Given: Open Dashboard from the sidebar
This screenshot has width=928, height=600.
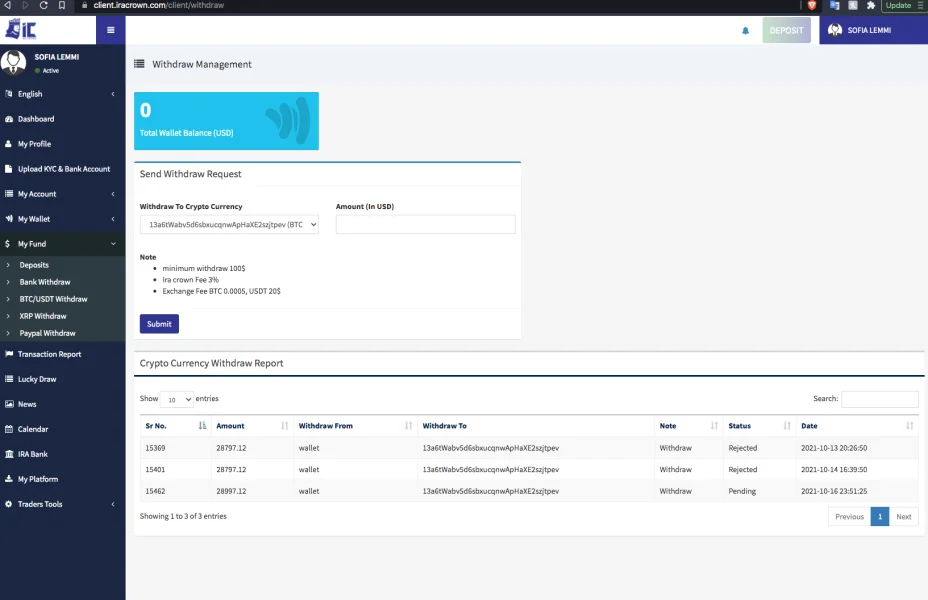Looking at the screenshot, I should [36, 119].
